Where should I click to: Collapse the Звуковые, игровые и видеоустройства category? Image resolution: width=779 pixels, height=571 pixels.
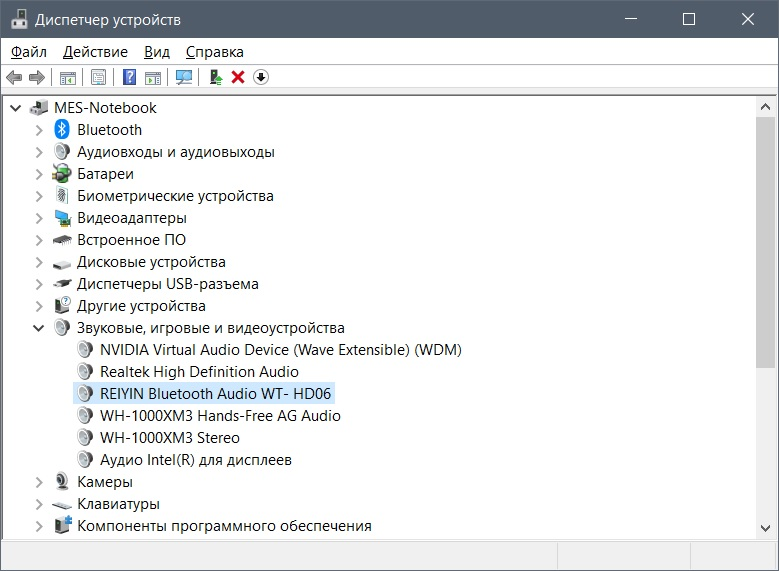(x=39, y=328)
